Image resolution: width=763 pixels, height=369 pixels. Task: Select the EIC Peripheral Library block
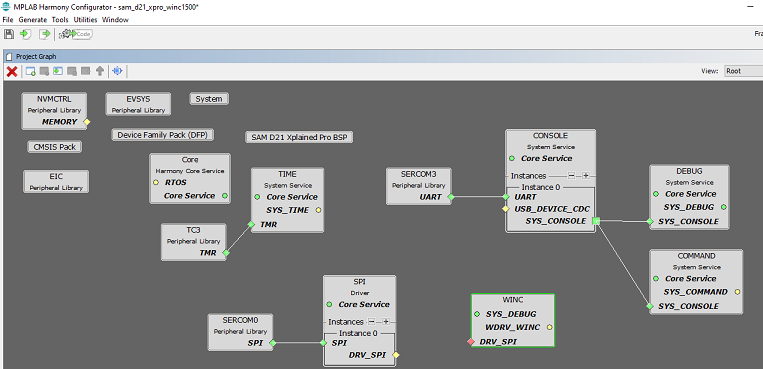tap(56, 181)
